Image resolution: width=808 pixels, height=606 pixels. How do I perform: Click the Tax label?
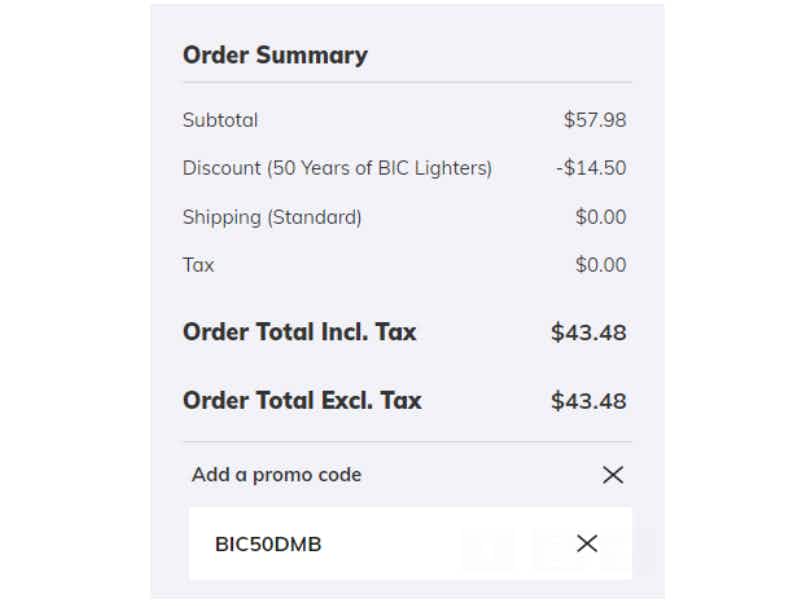(x=198, y=265)
